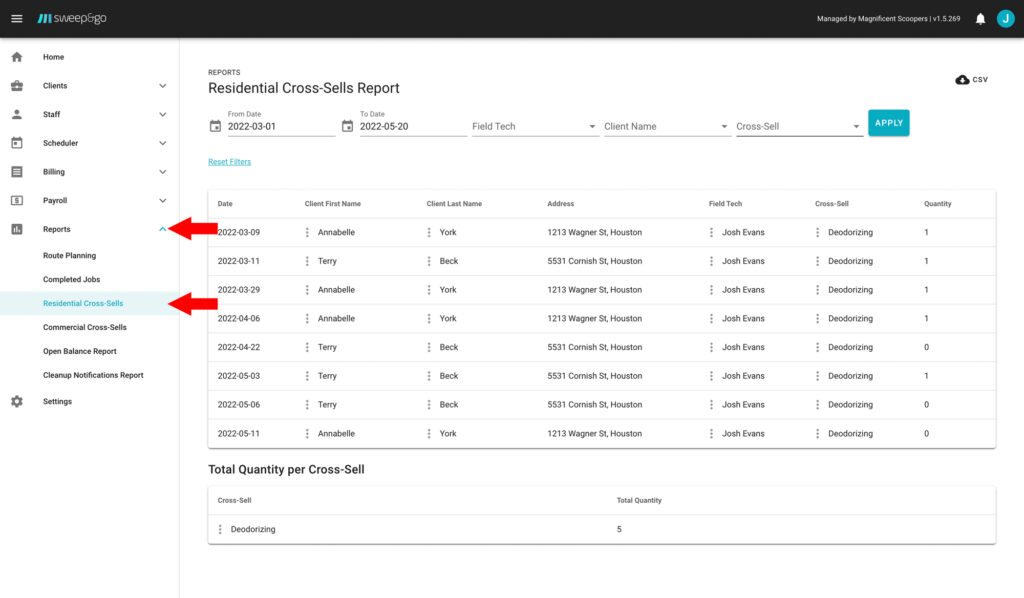Screen dimensions: 1024x598
Task: Expand the Payroll sidebar section
Action: [x=163, y=200]
